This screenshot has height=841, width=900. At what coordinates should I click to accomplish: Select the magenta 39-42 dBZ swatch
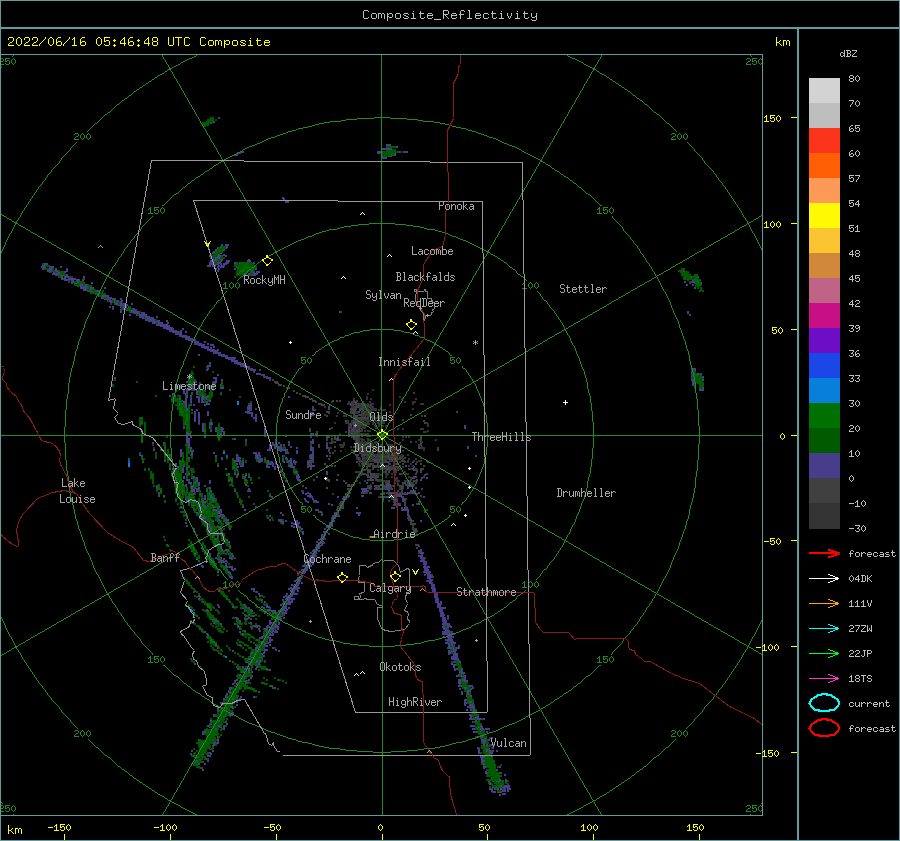click(x=824, y=316)
